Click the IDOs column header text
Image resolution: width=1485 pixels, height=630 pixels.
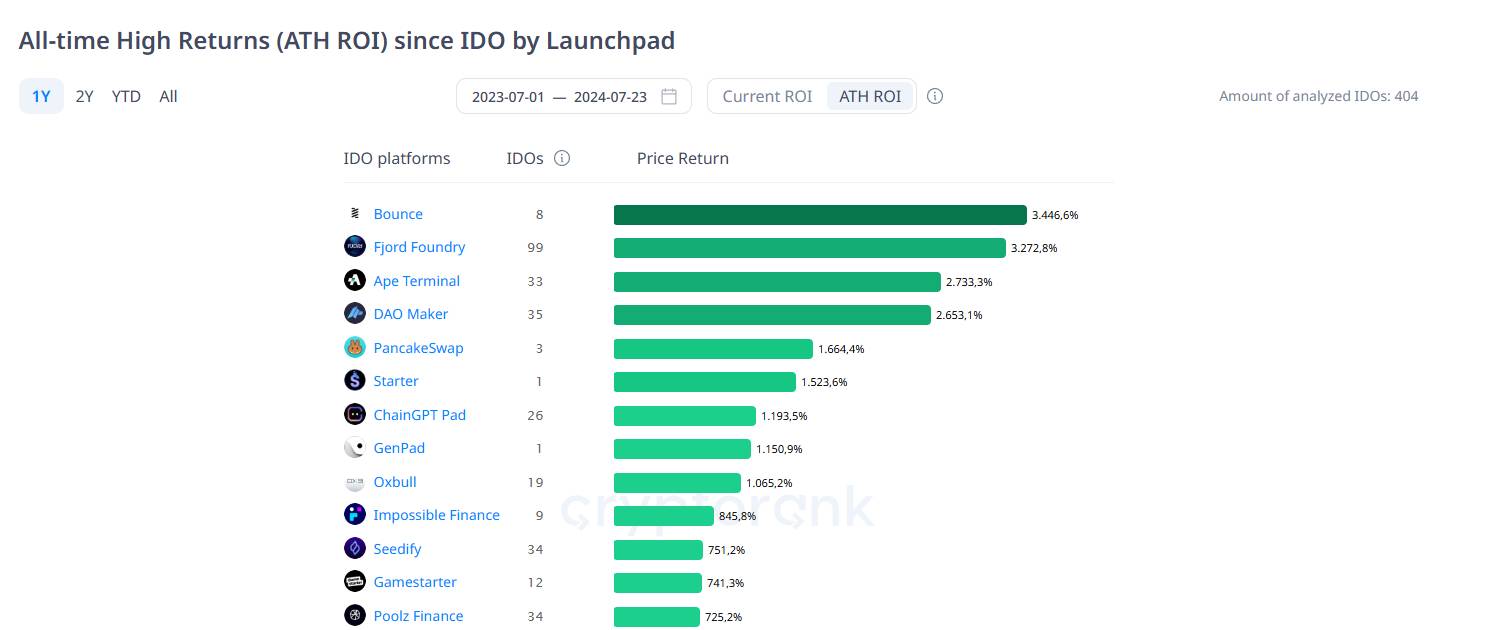tap(525, 158)
